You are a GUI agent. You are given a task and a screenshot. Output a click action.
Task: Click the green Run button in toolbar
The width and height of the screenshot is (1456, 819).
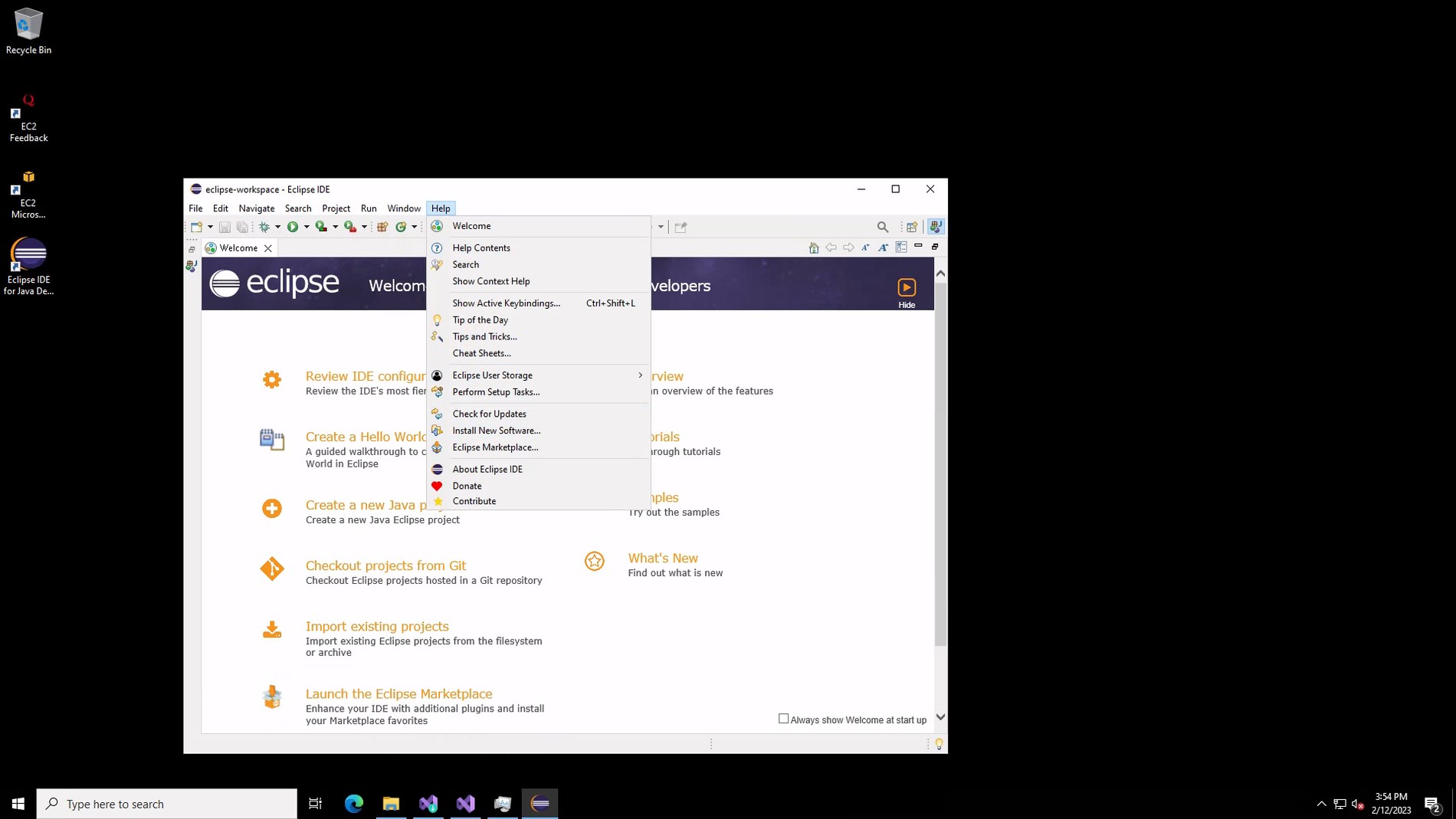tap(292, 227)
